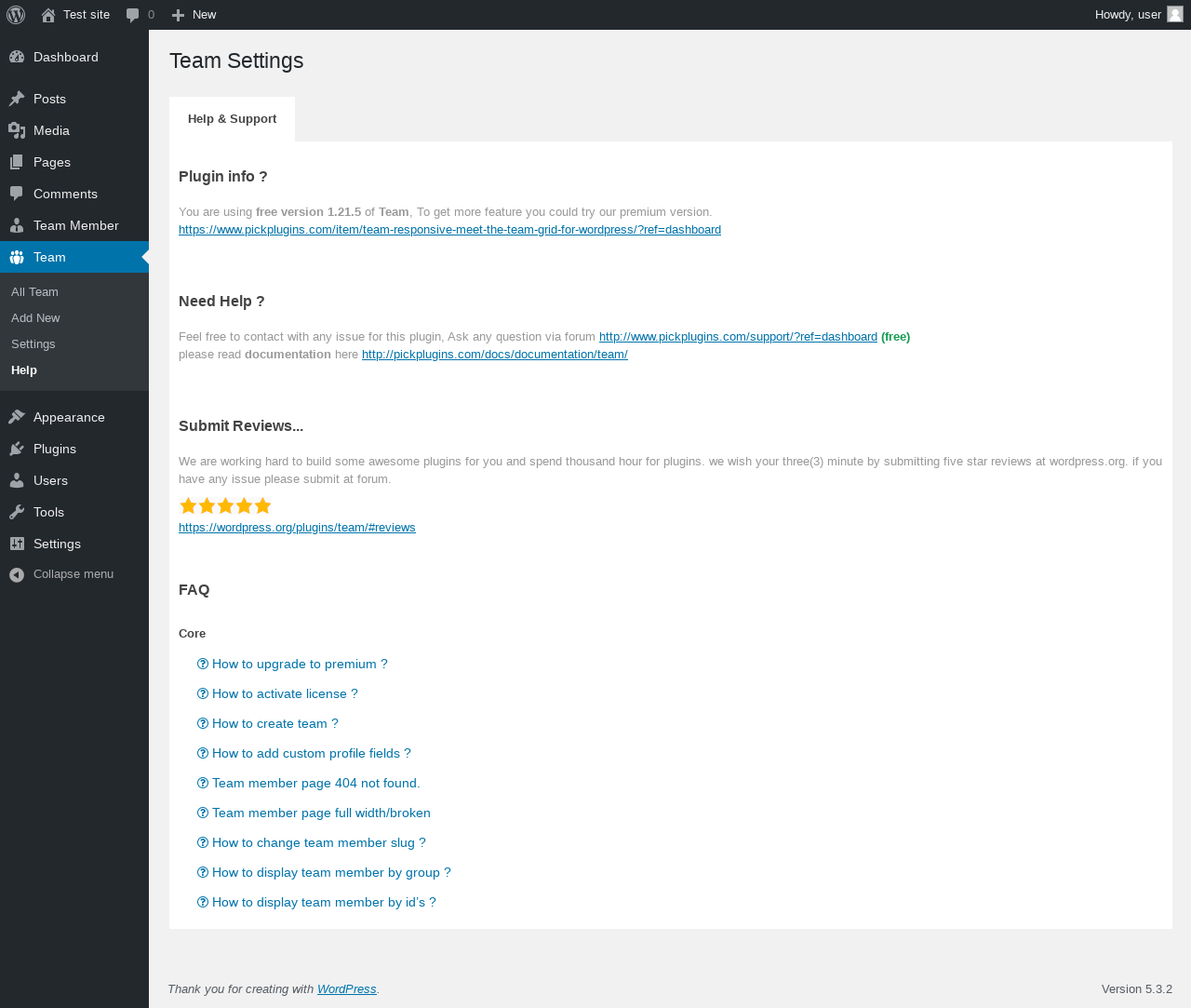Click the plus icon beside New
Viewport: 1191px width, 1008px height.
point(179,15)
